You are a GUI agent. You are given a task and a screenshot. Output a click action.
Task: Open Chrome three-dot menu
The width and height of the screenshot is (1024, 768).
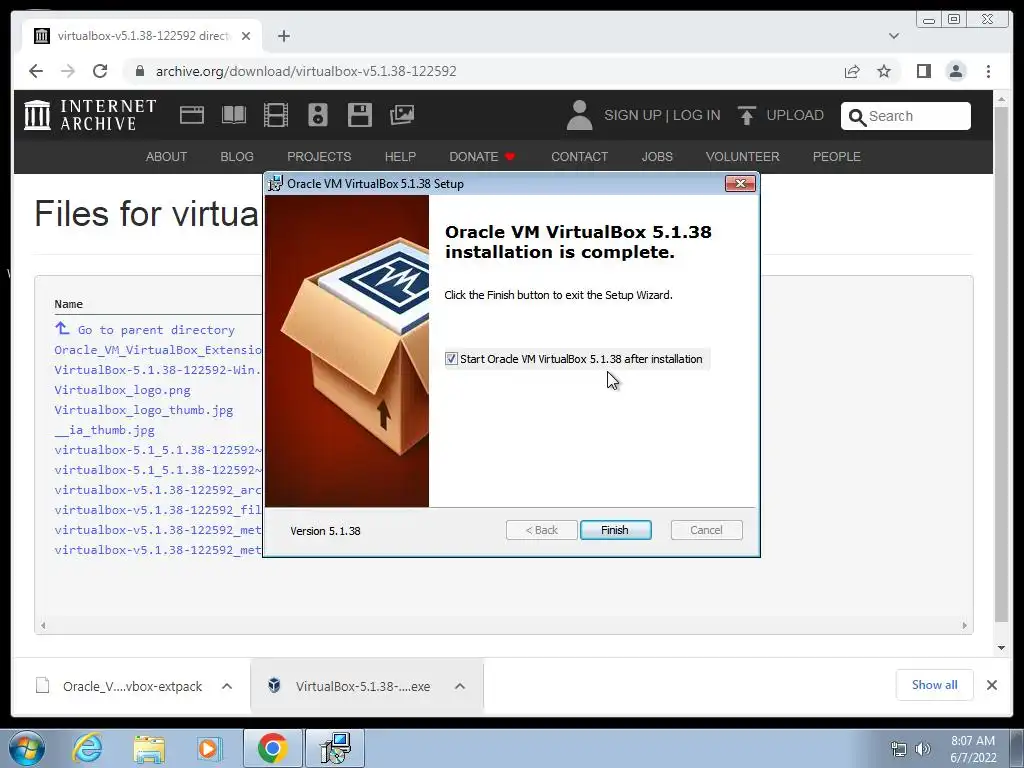click(x=988, y=71)
